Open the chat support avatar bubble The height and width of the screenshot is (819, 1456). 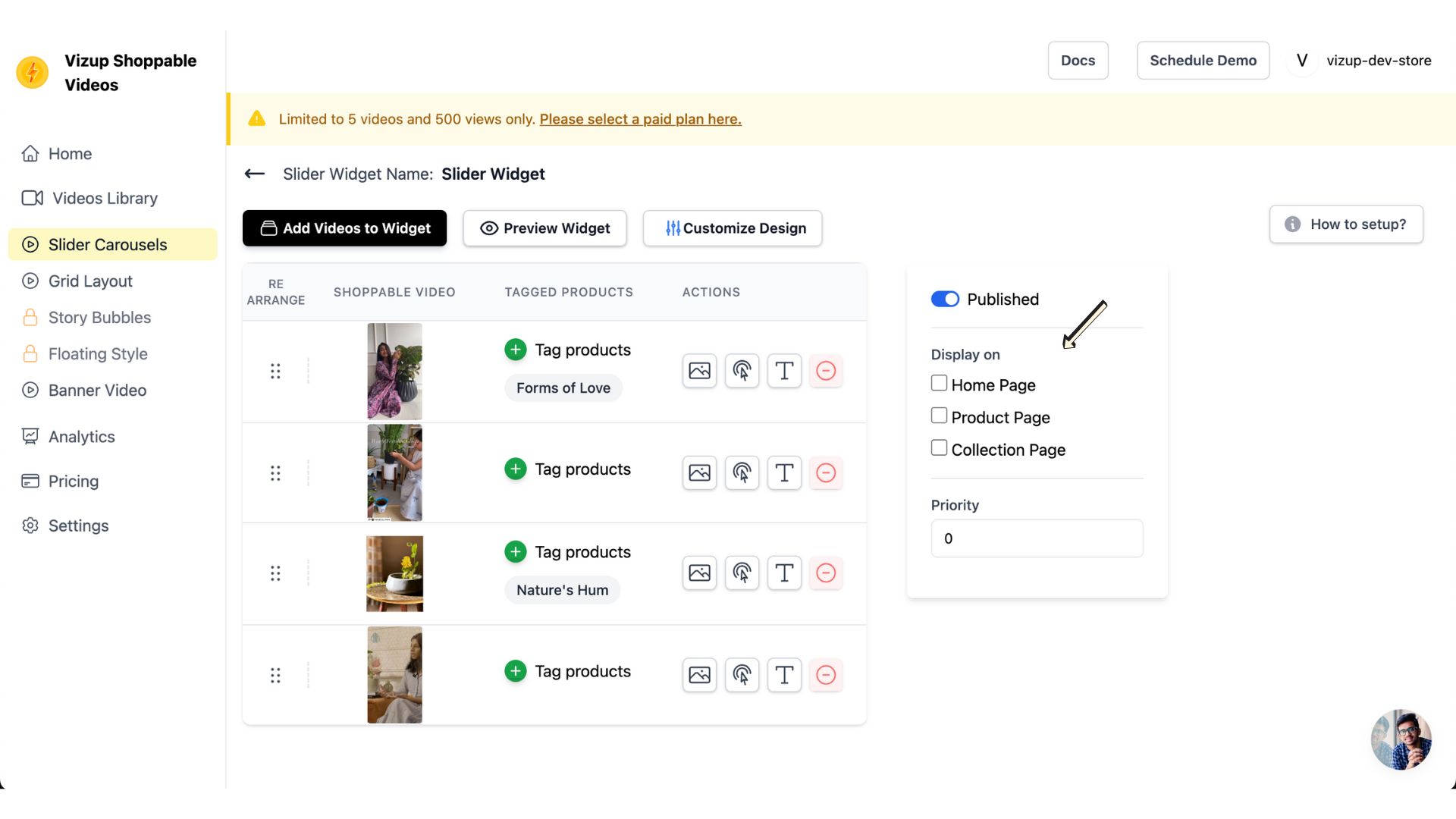tap(1401, 739)
